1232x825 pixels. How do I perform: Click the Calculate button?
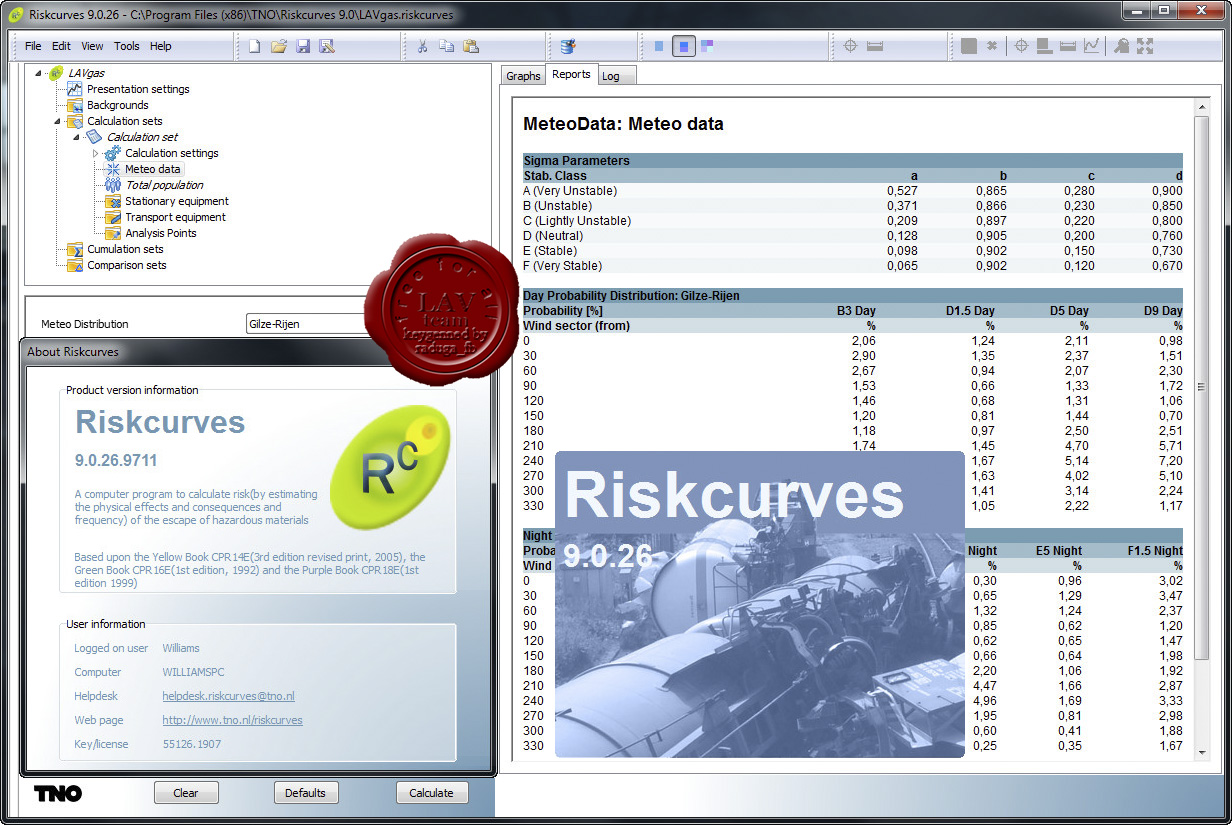432,793
